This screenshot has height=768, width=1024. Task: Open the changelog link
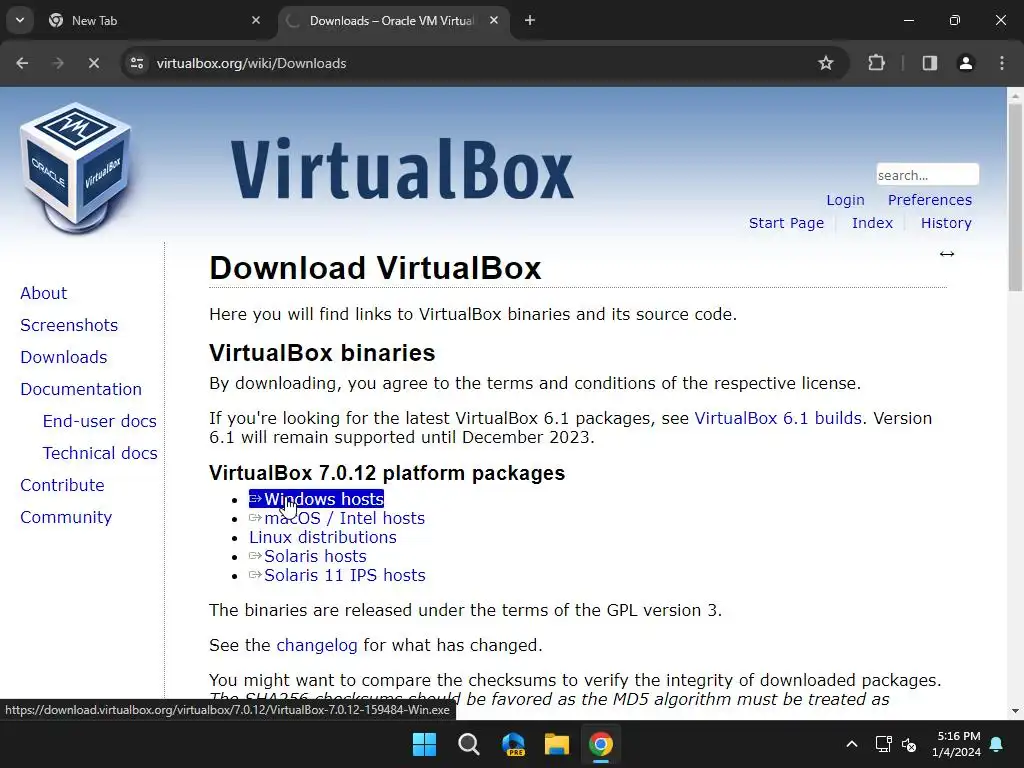[x=317, y=645]
